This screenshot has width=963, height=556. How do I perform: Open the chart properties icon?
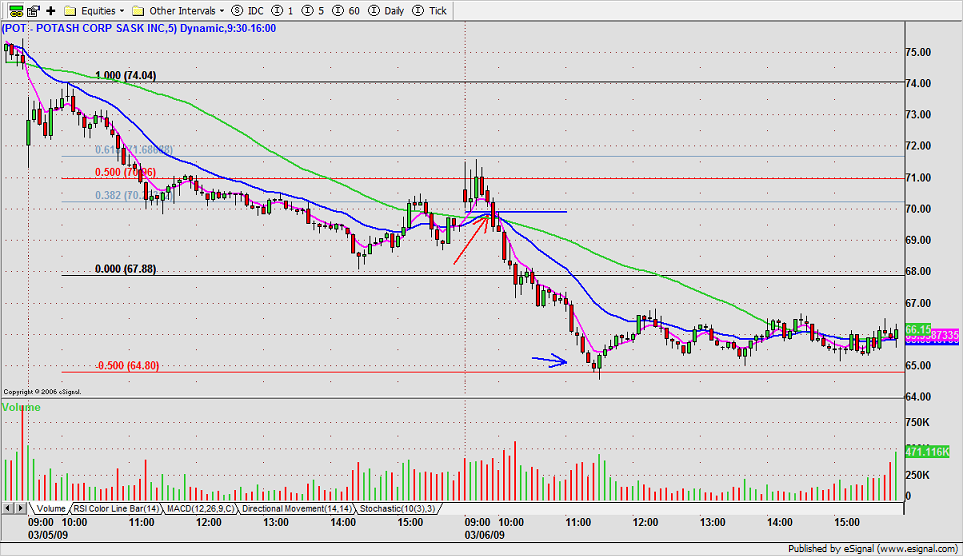[33, 10]
